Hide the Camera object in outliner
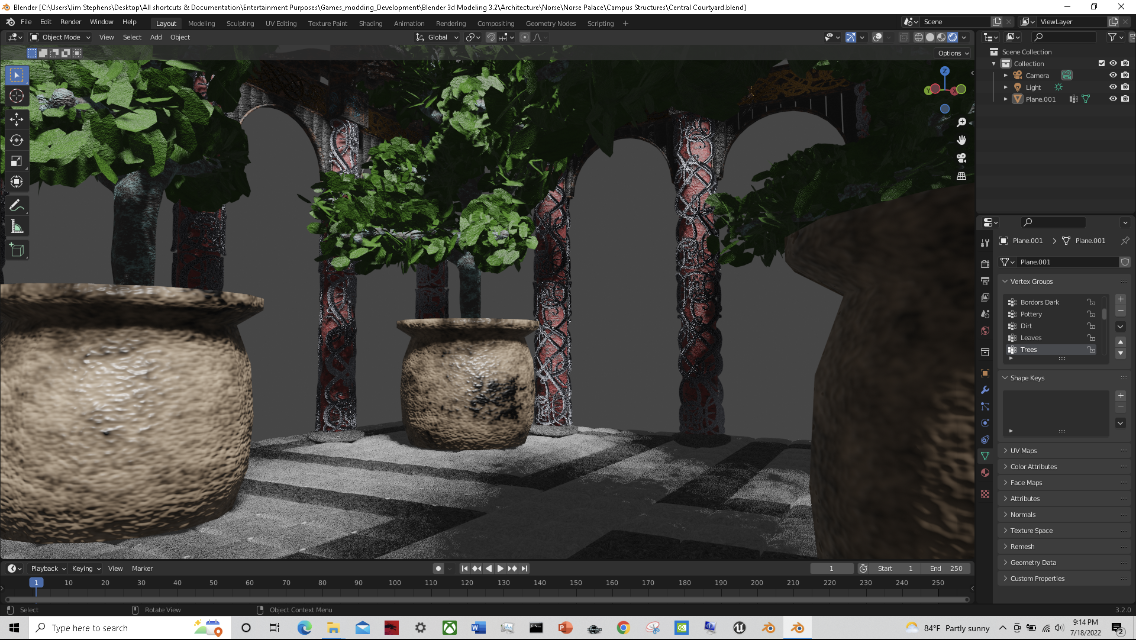1136x640 pixels. tap(1113, 75)
